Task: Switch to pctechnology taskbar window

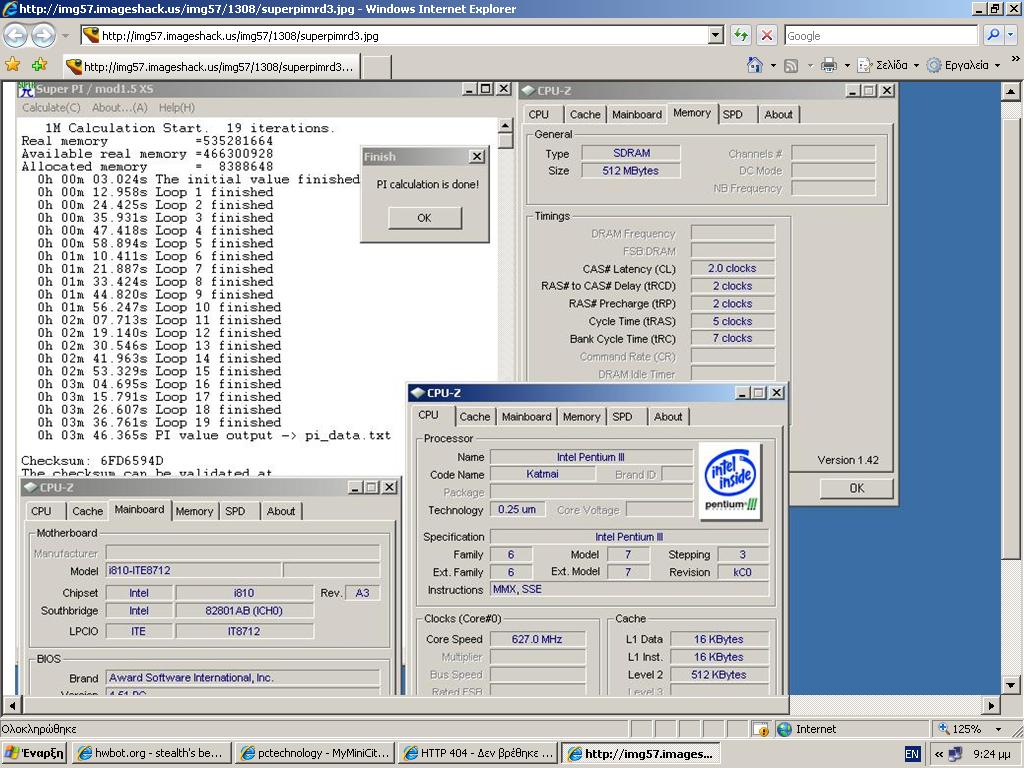Action: coord(314,753)
